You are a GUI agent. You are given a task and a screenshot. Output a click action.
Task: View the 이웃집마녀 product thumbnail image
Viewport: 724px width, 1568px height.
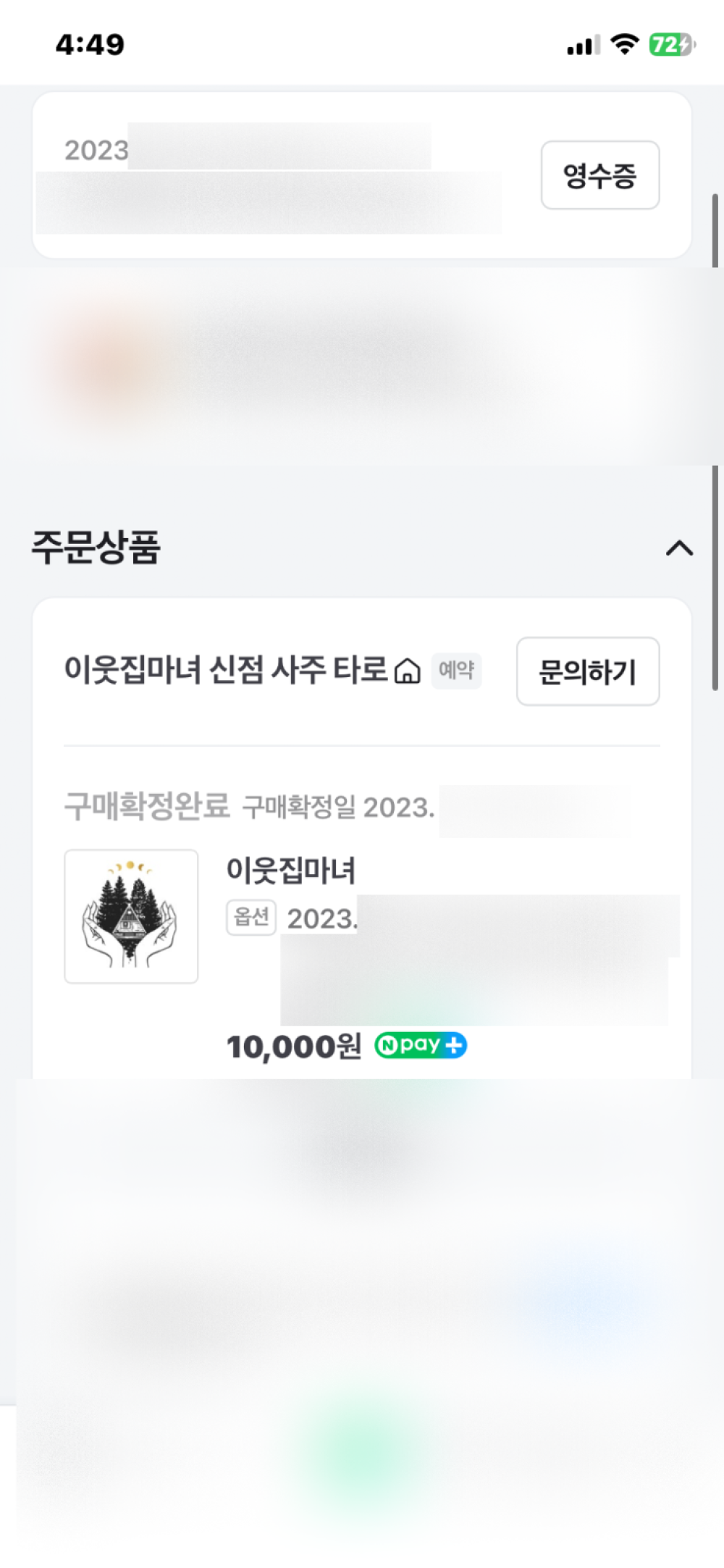tap(131, 916)
